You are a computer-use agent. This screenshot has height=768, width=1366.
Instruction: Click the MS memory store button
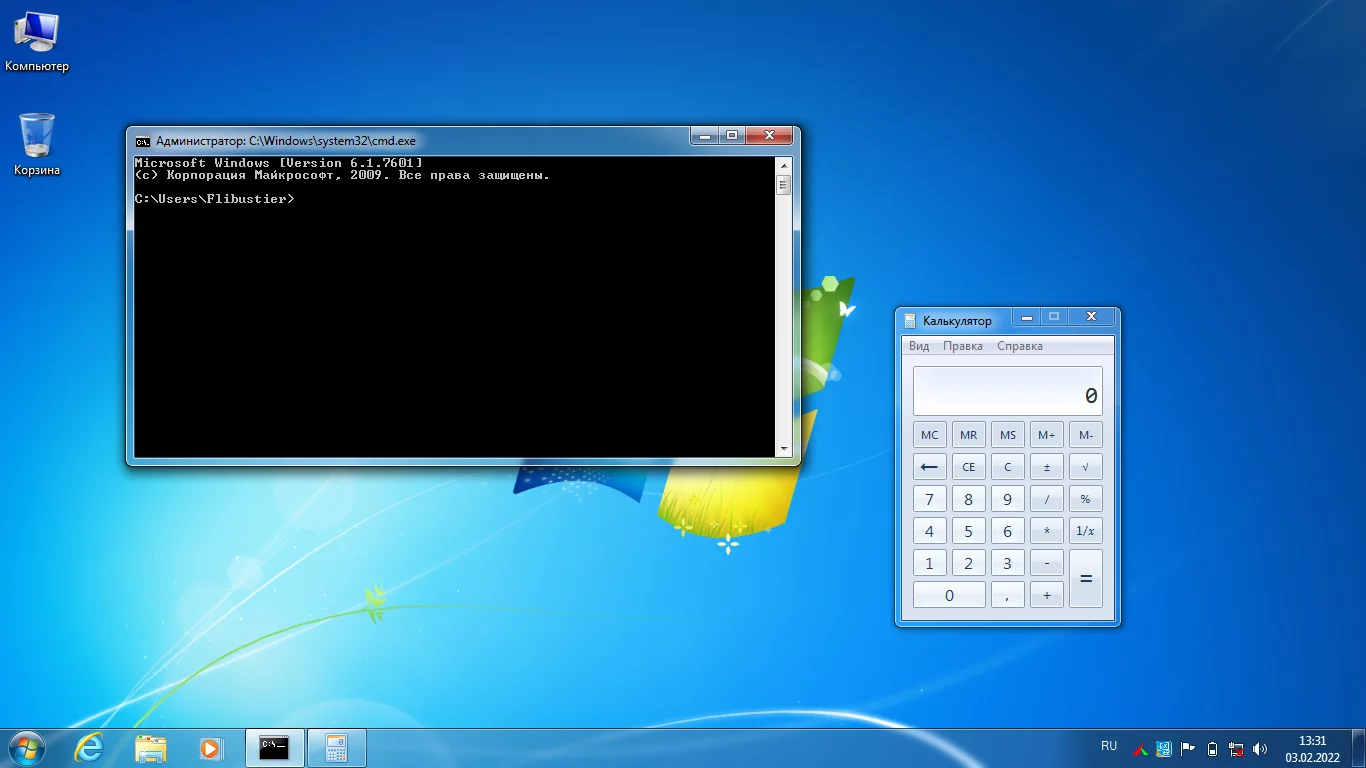(1007, 435)
